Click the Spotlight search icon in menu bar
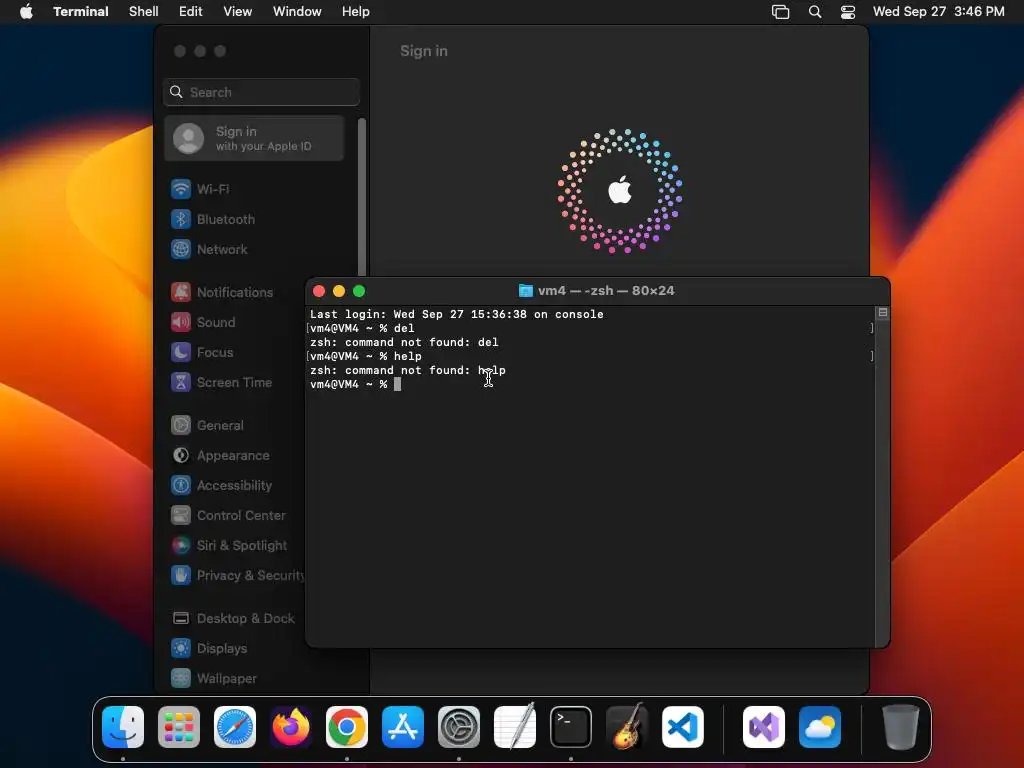The height and width of the screenshot is (768, 1024). pyautogui.click(x=815, y=12)
